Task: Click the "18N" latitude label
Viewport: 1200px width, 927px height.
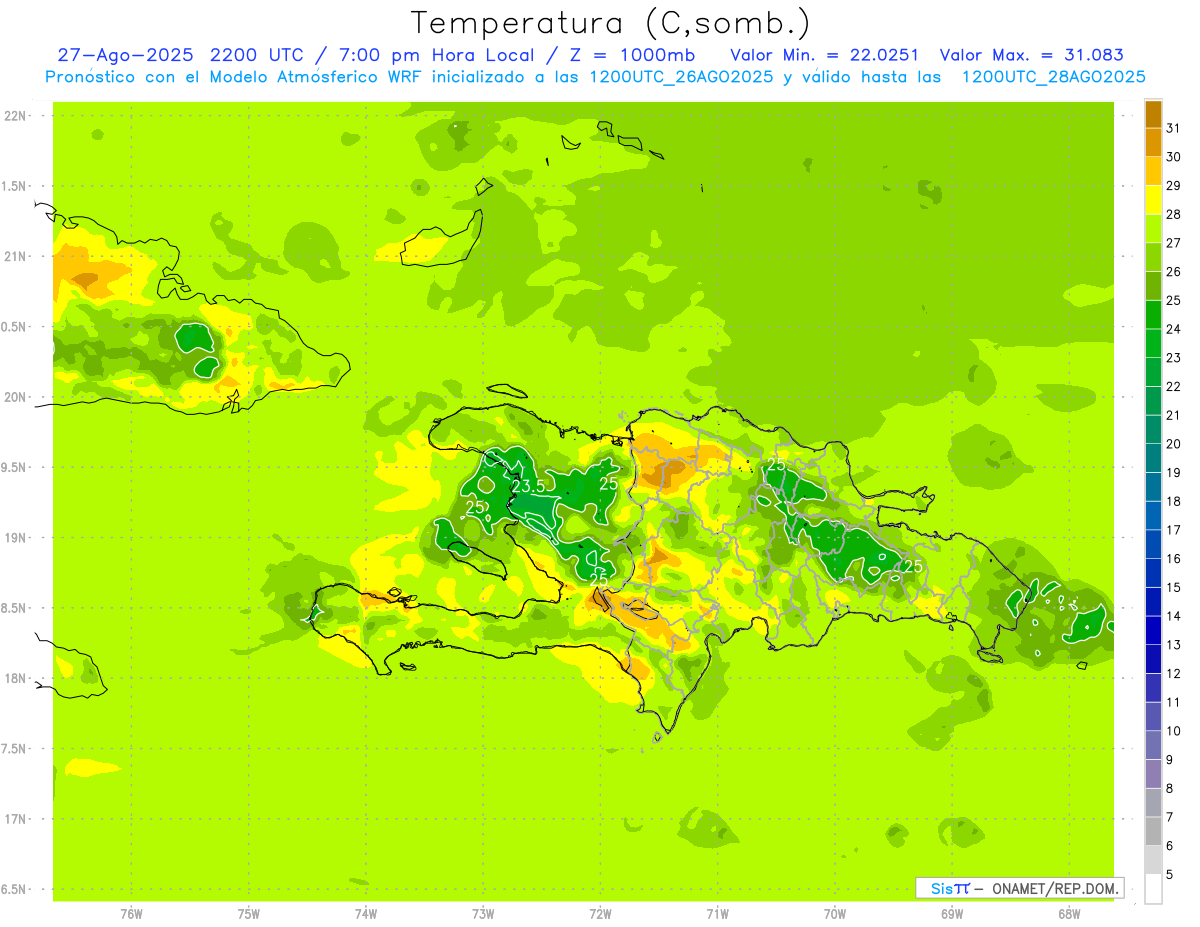Action: point(15,678)
